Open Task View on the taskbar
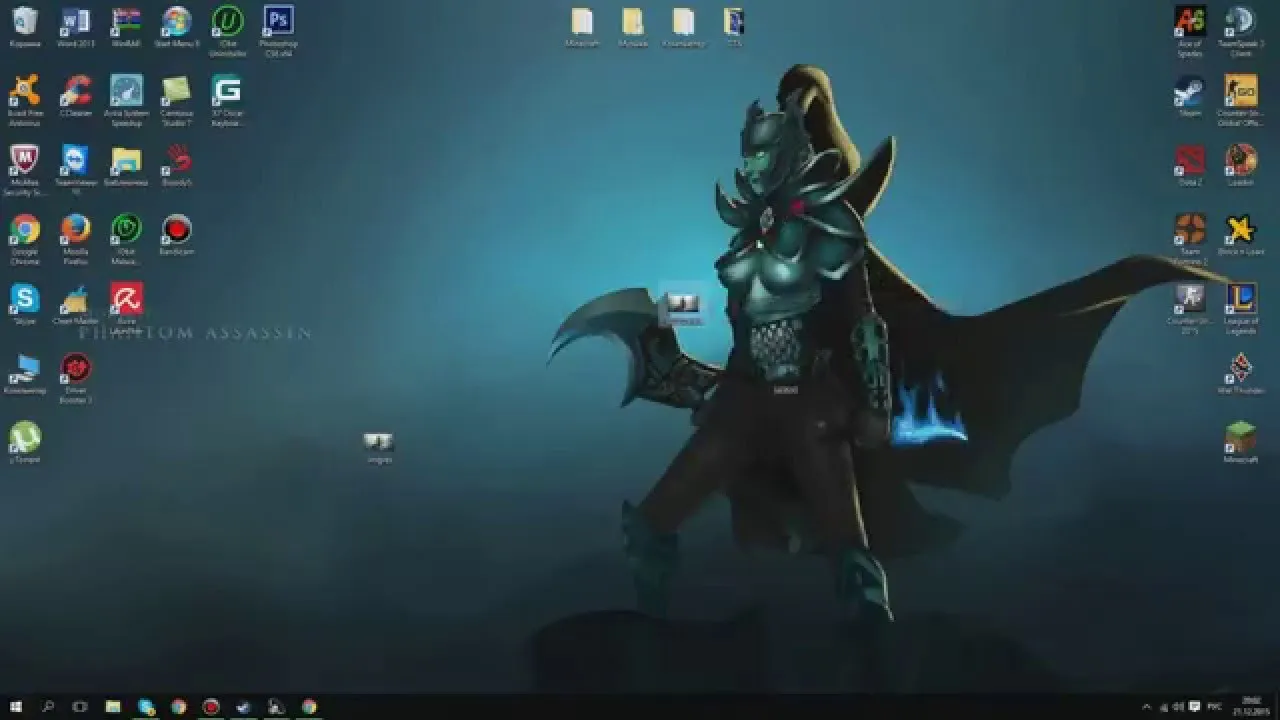 [80, 707]
